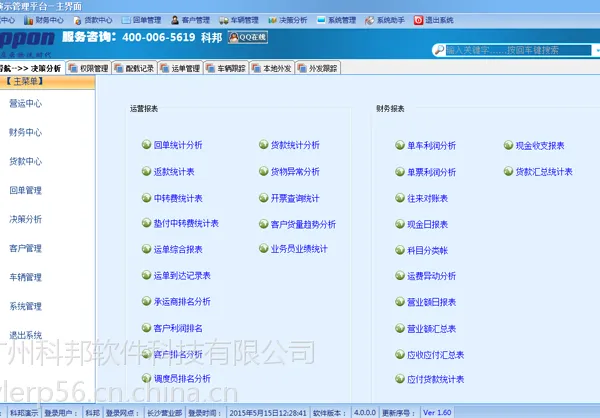The height and width of the screenshot is (418, 600).
Task: Click the 主菜单 sidebar header
Action: (x=47, y=82)
